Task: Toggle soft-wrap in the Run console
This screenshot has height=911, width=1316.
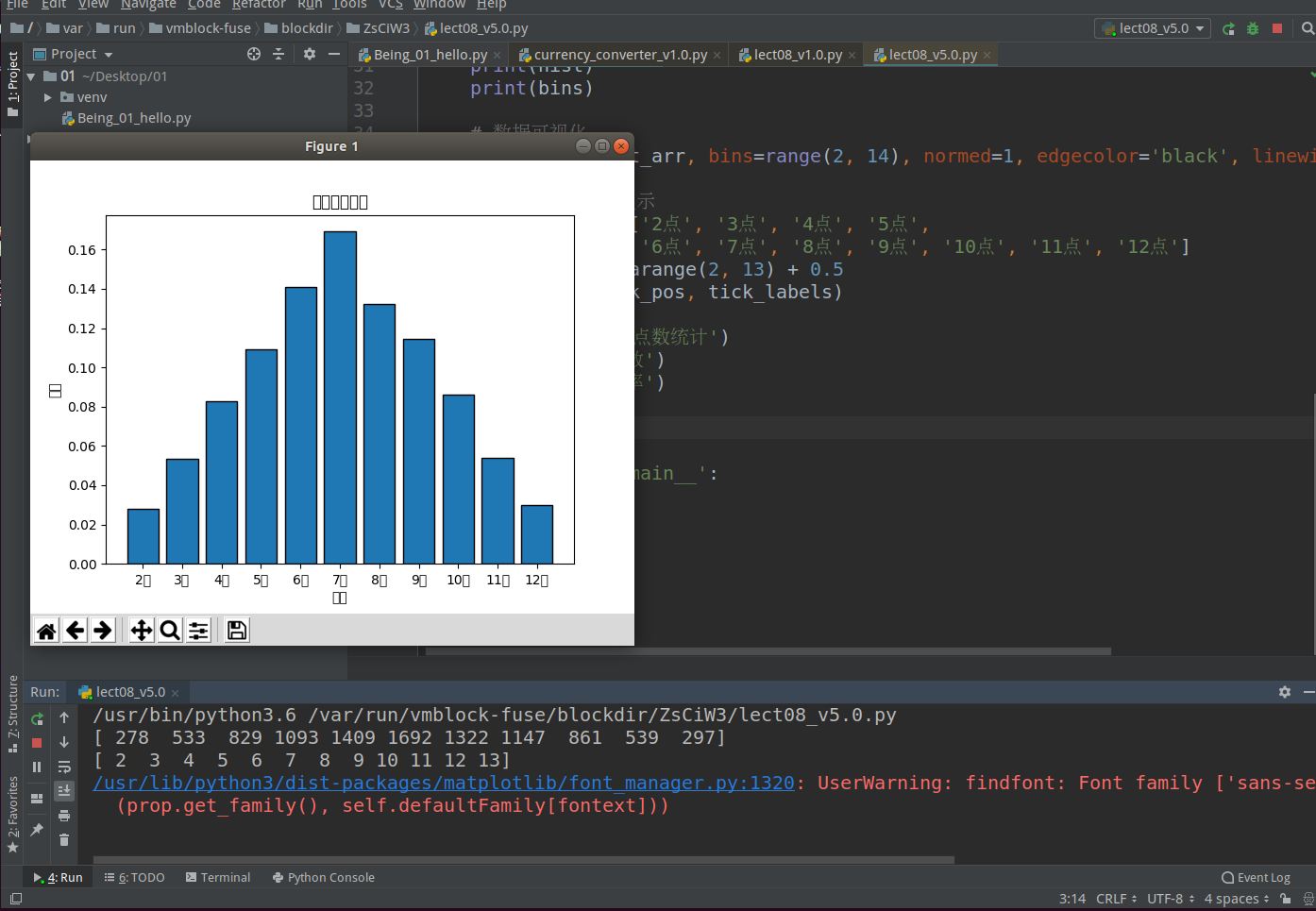Action: (x=64, y=767)
